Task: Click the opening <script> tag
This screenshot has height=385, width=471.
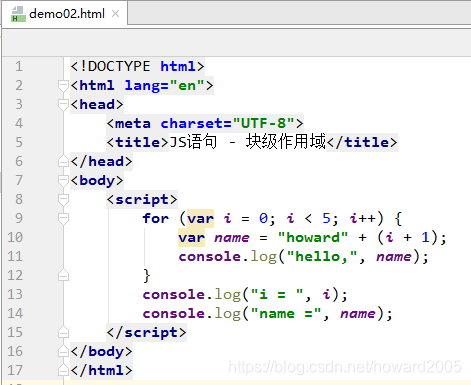Action: coord(142,199)
